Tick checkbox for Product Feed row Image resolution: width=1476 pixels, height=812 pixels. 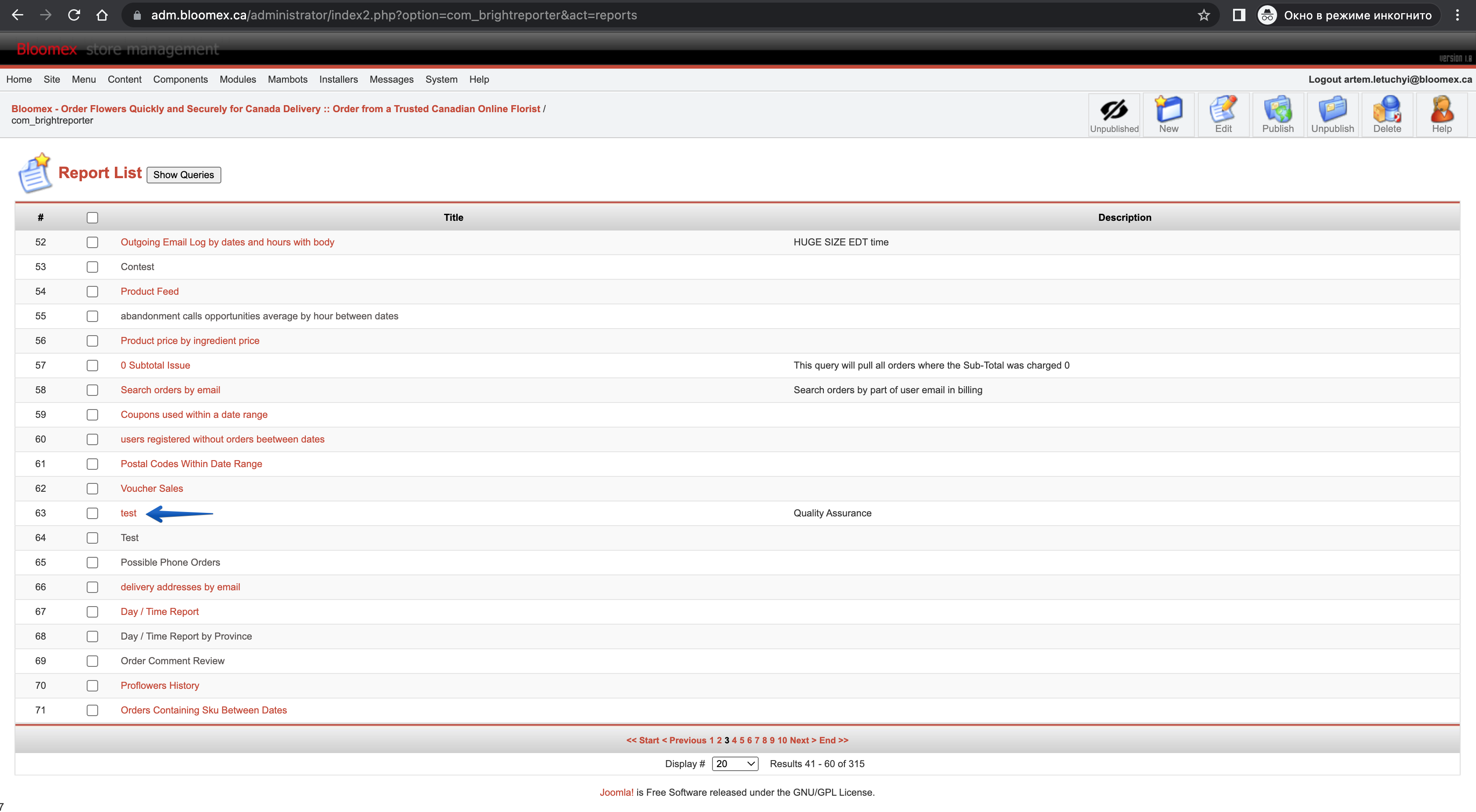point(92,292)
